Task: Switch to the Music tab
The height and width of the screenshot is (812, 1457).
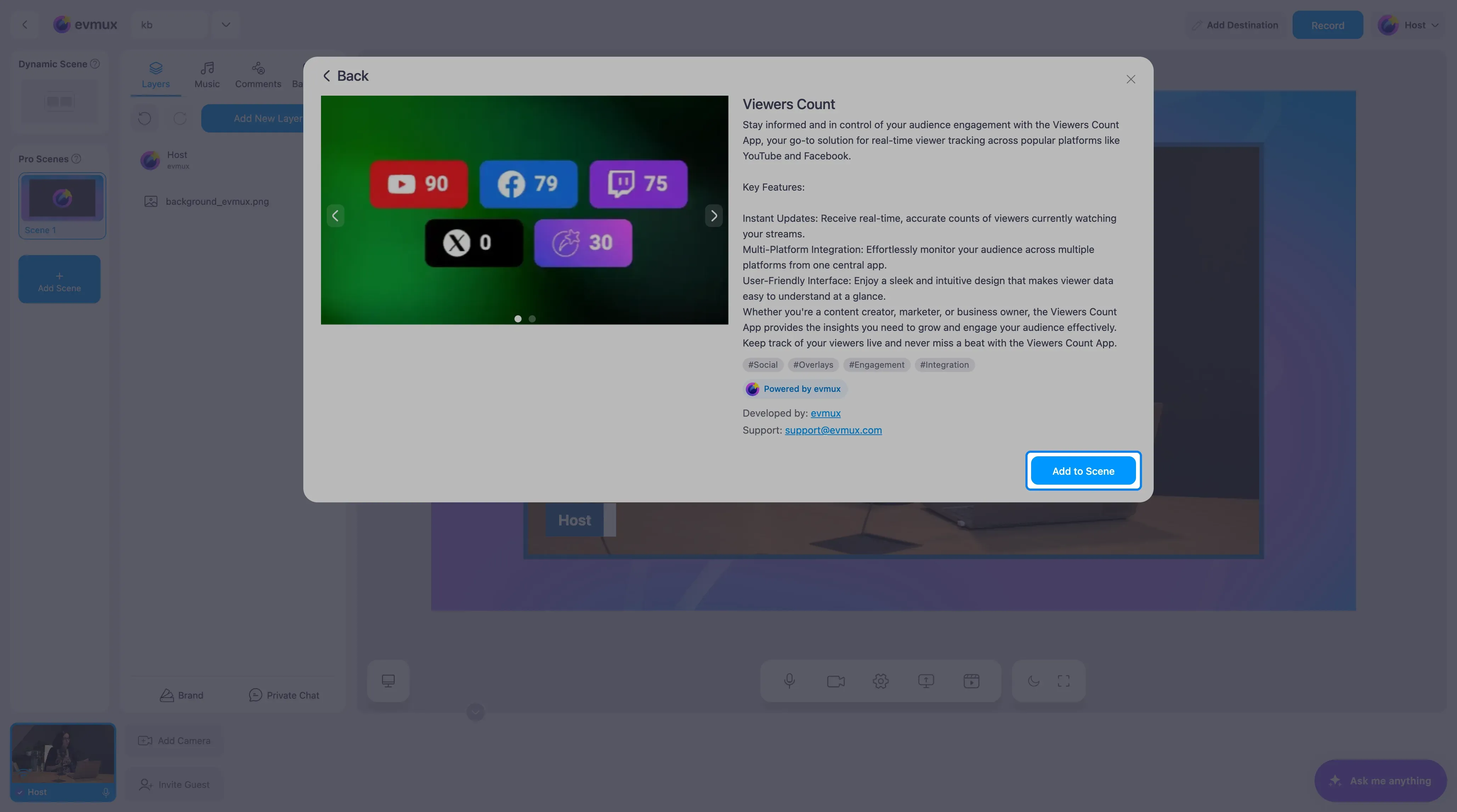Action: (x=207, y=75)
